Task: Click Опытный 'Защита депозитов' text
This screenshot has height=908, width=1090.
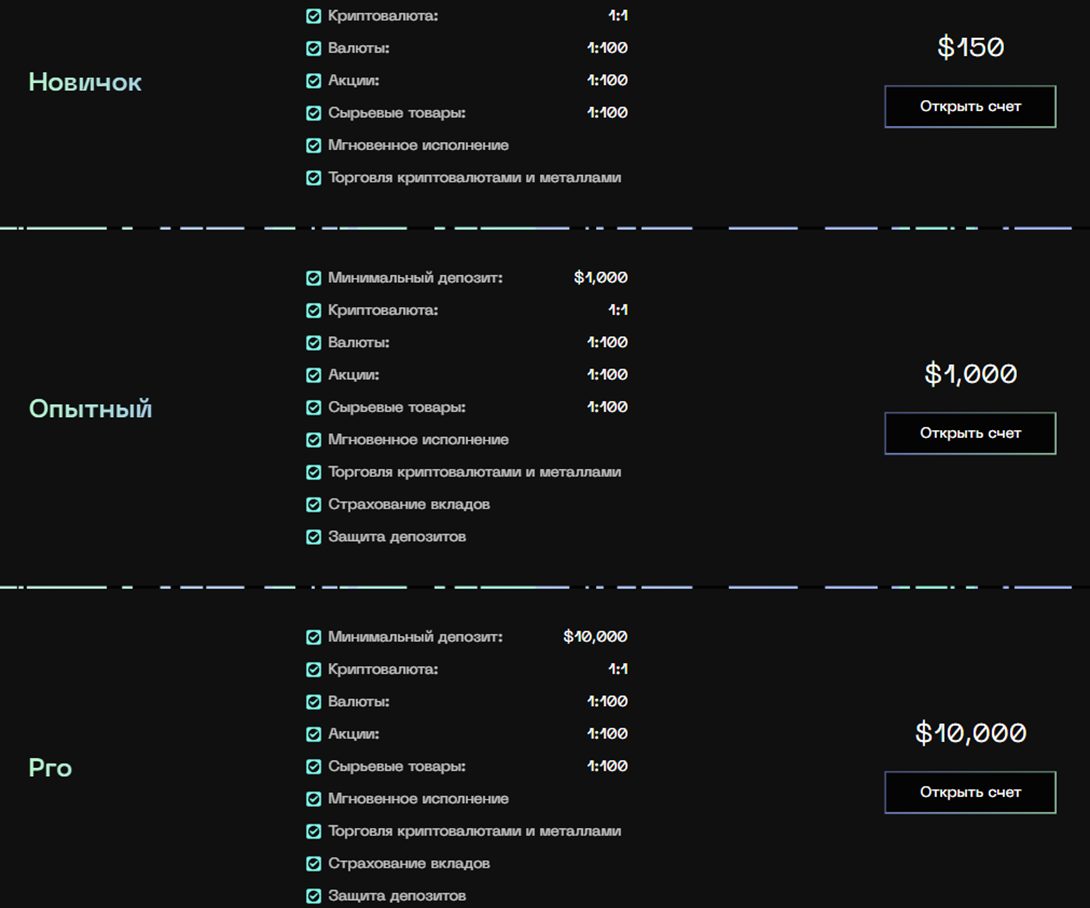Action: pos(397,537)
